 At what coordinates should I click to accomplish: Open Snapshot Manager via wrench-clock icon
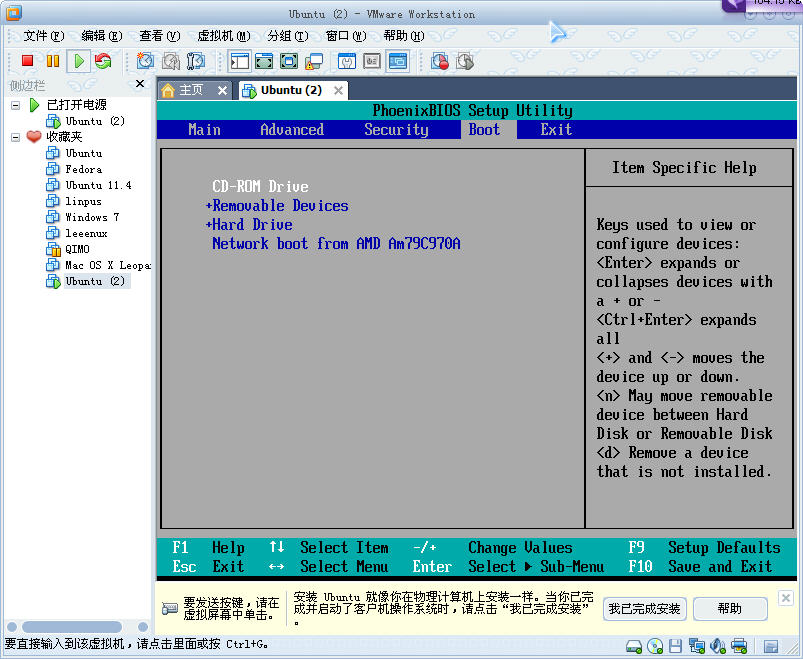point(196,61)
